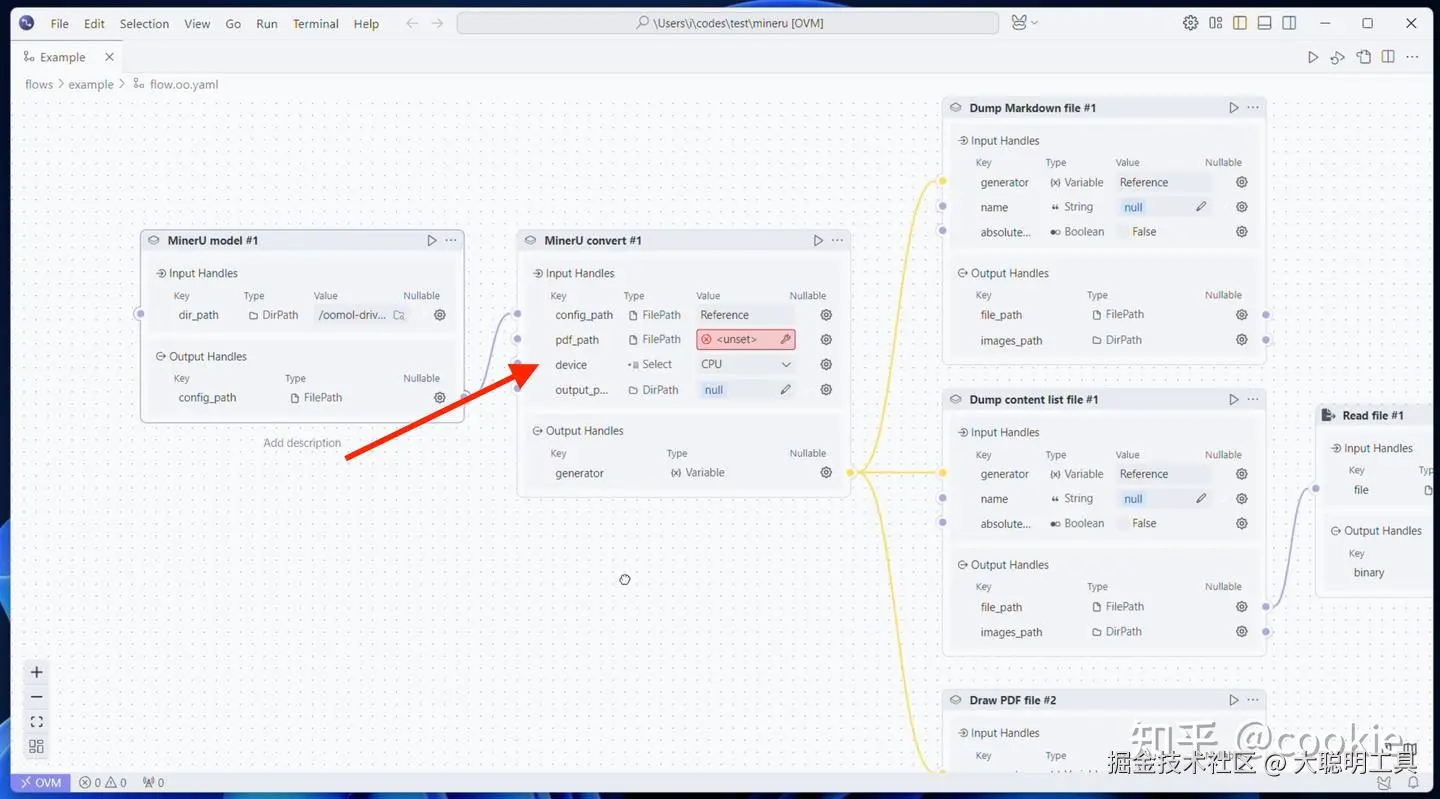Screen dimensions: 1440x799
Task: Open settings gear for Dump Markdown absolute... handle
Action: pyautogui.click(x=1242, y=232)
